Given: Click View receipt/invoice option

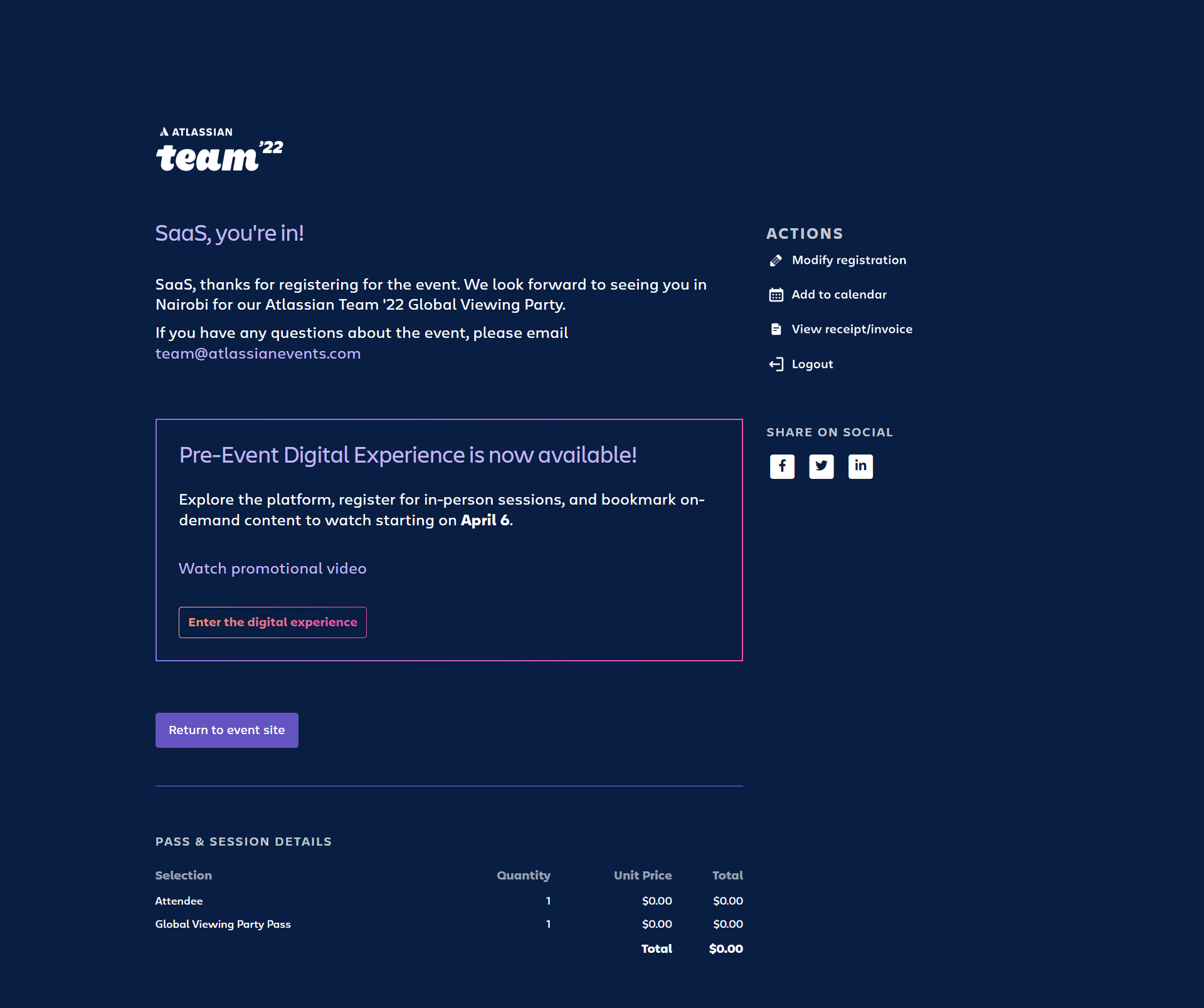Looking at the screenshot, I should (852, 328).
